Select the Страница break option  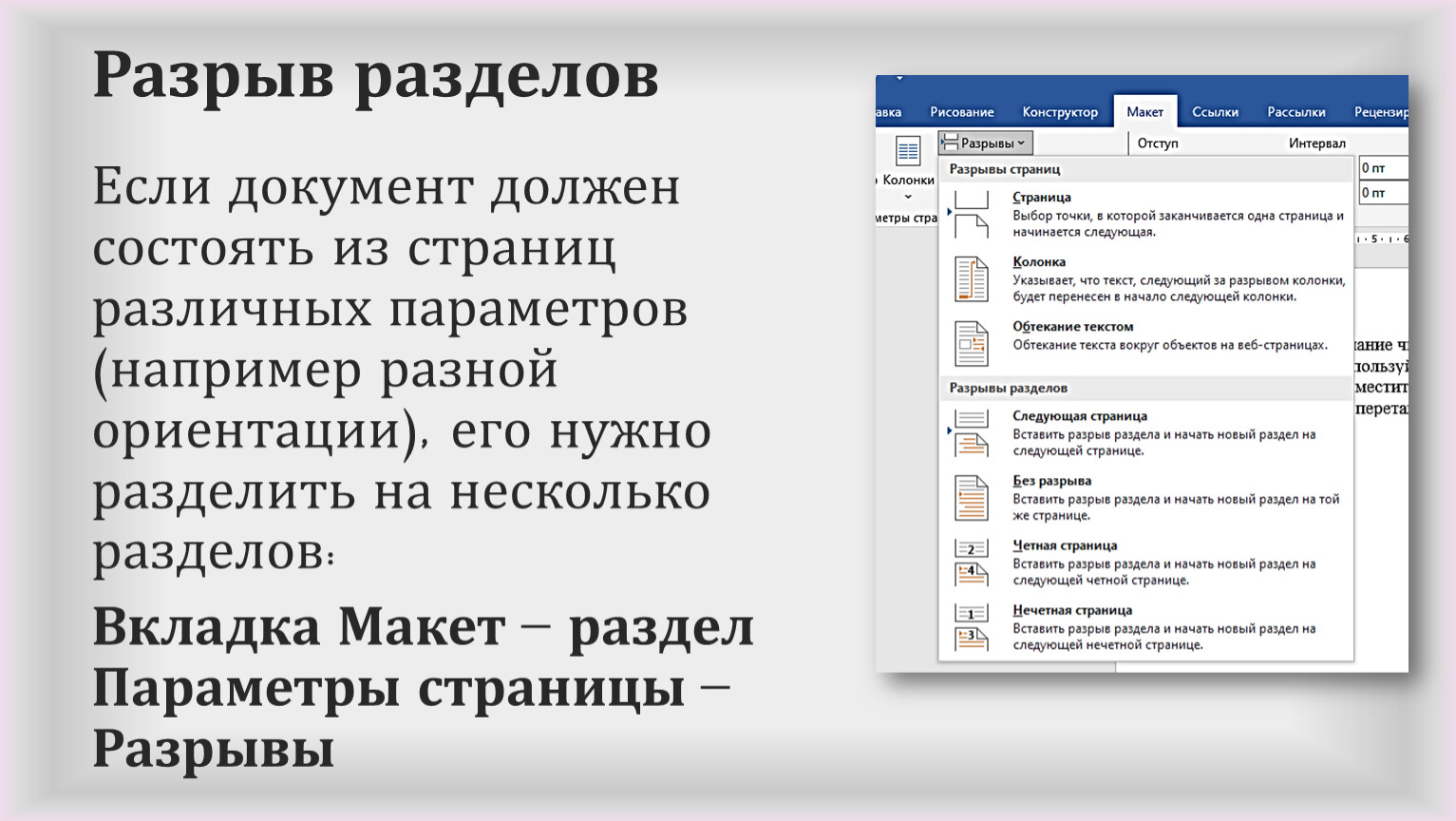pyautogui.click(x=1145, y=214)
